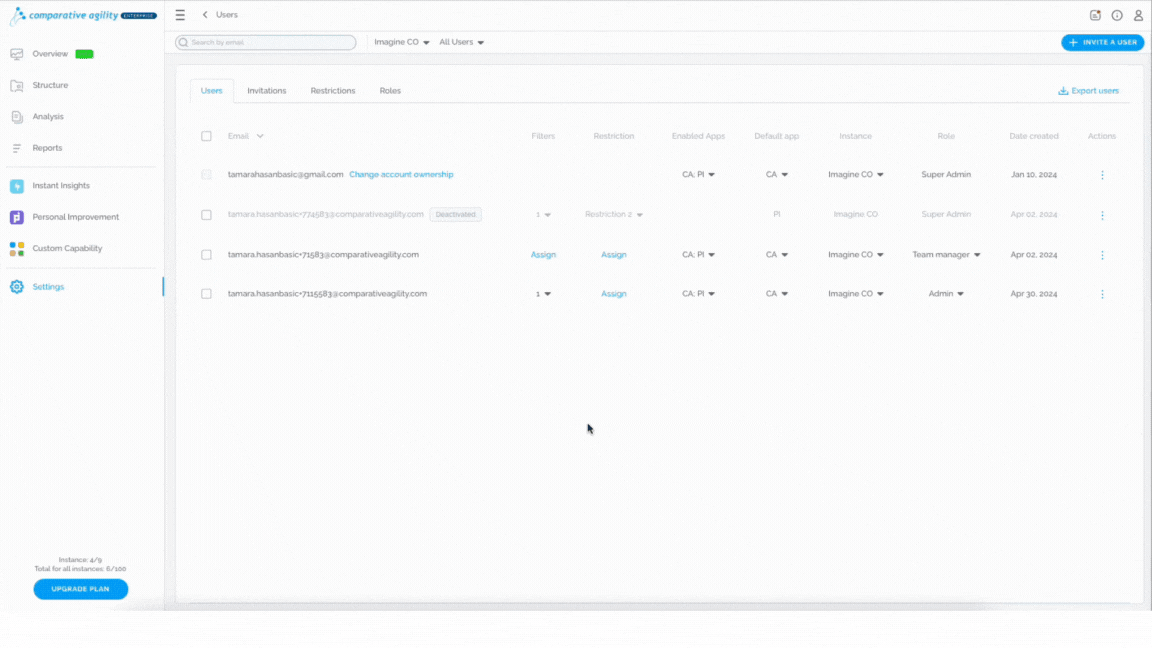This screenshot has height=648, width=1152.
Task: Open All Users filter dropdown
Action: click(x=461, y=43)
